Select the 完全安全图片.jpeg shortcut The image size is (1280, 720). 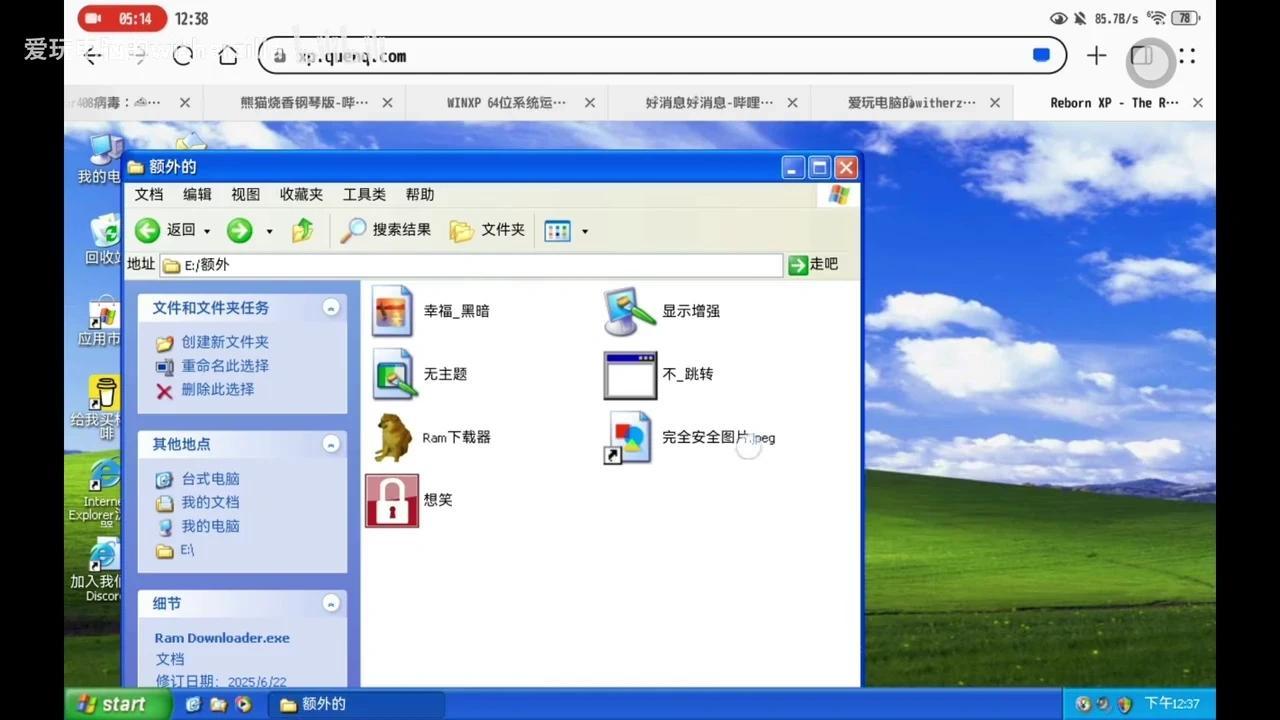point(628,438)
